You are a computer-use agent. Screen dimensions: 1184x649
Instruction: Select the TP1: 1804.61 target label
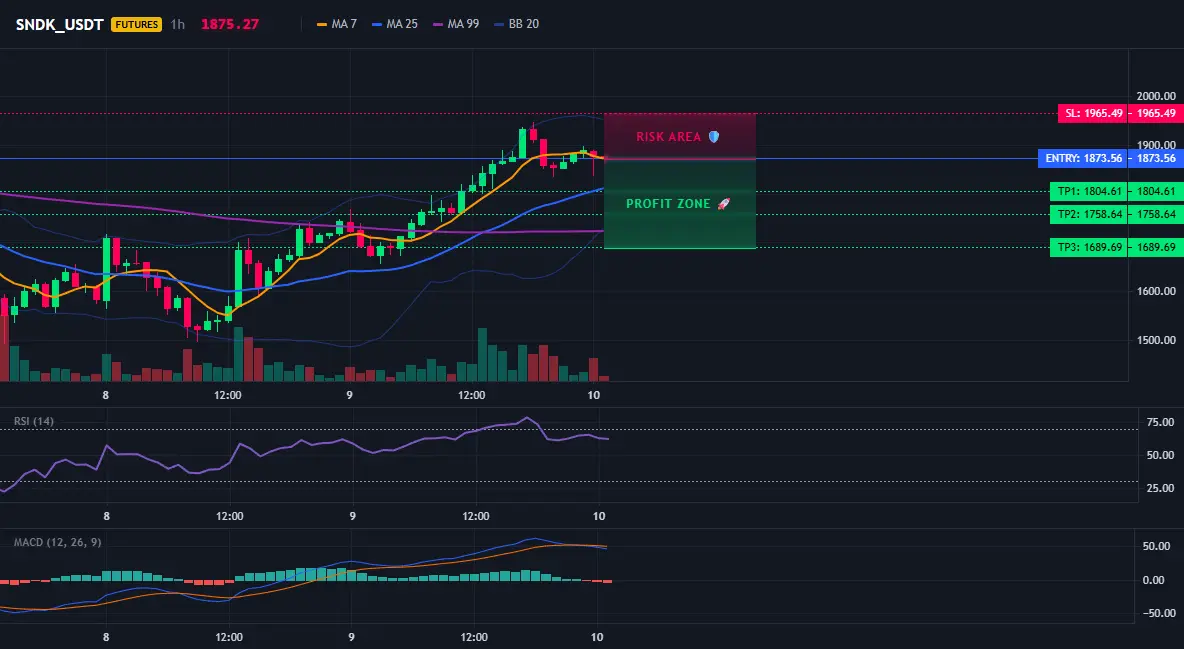pyautogui.click(x=1089, y=191)
